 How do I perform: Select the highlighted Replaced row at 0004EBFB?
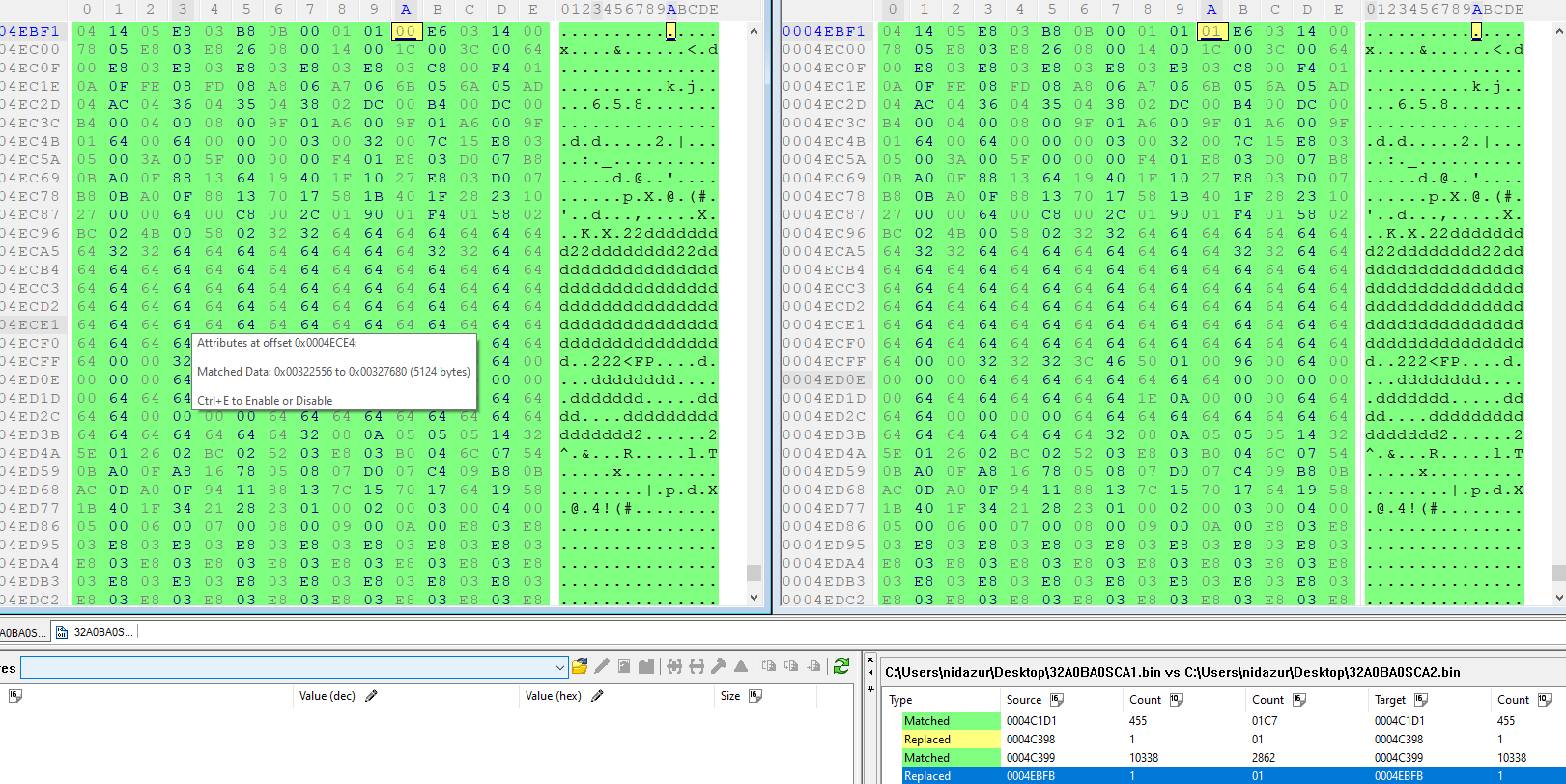tap(1221, 776)
